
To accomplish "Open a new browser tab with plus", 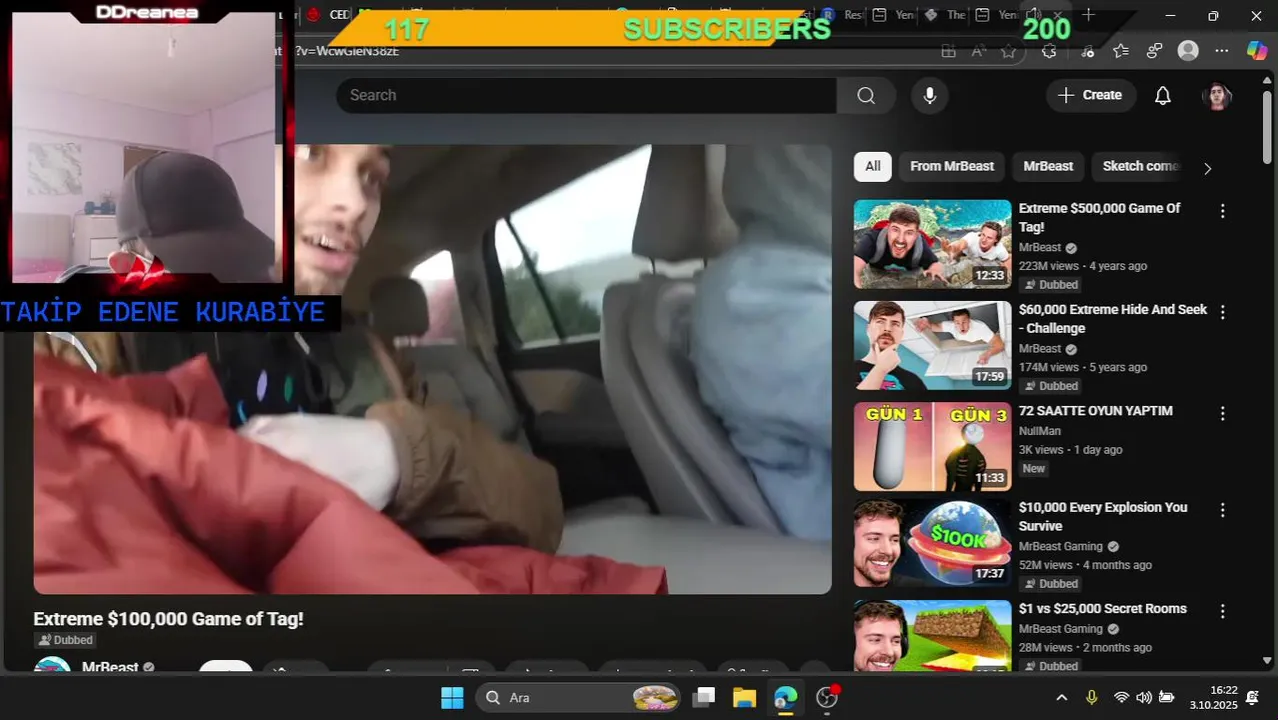I will (1088, 15).
